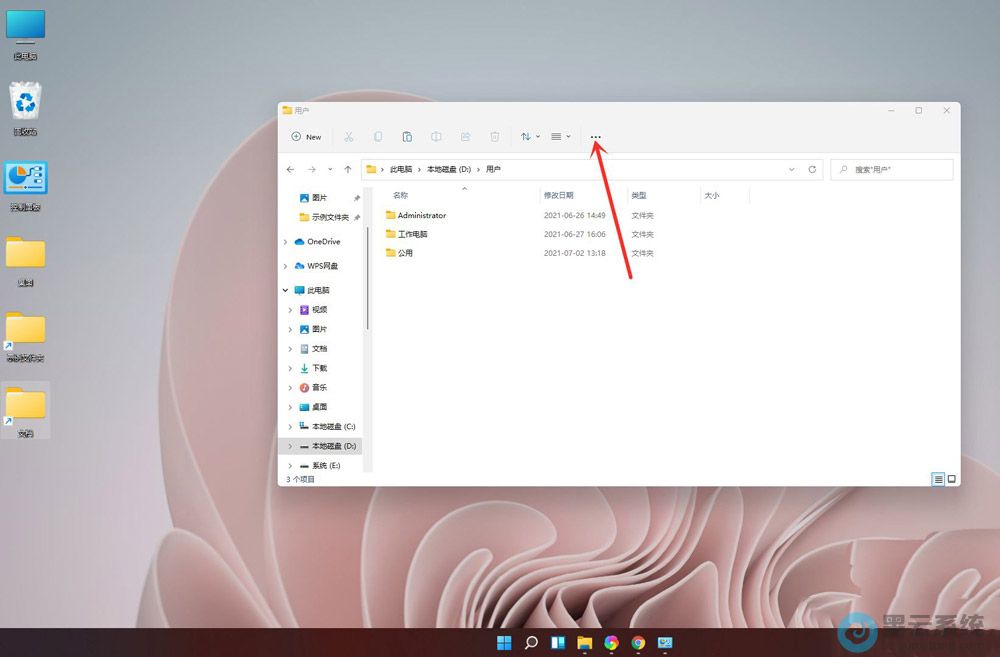The image size is (1000, 657).
Task: Go up one folder with Up arrow
Action: point(347,170)
